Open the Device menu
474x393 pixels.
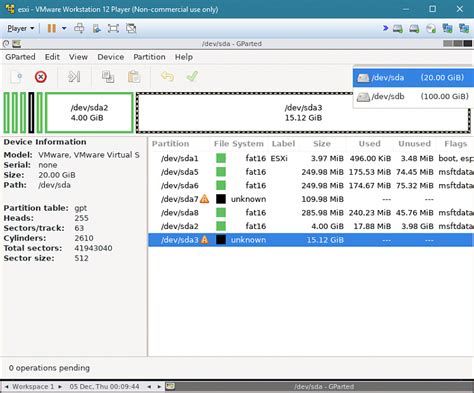point(111,57)
